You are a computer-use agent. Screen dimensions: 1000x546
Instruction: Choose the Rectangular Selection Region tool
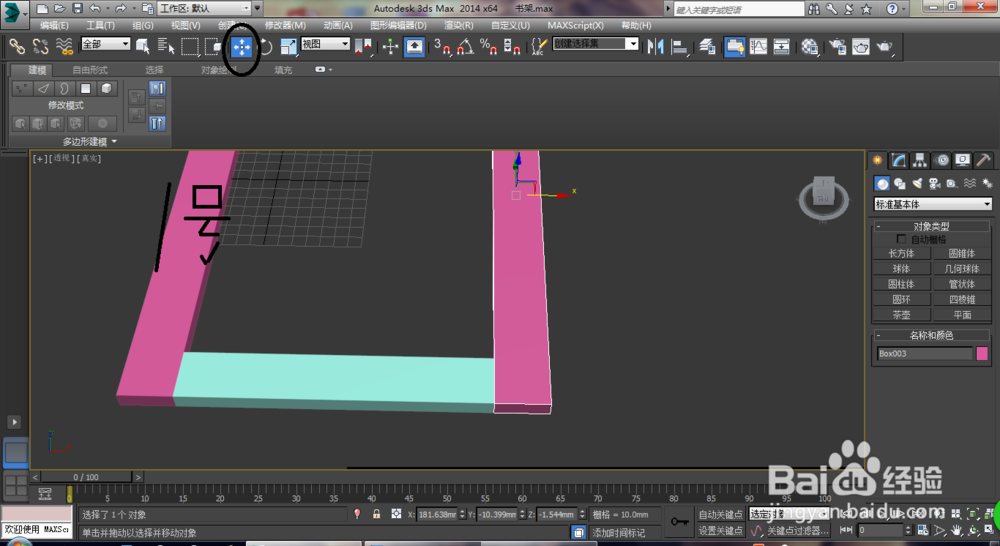[189, 46]
